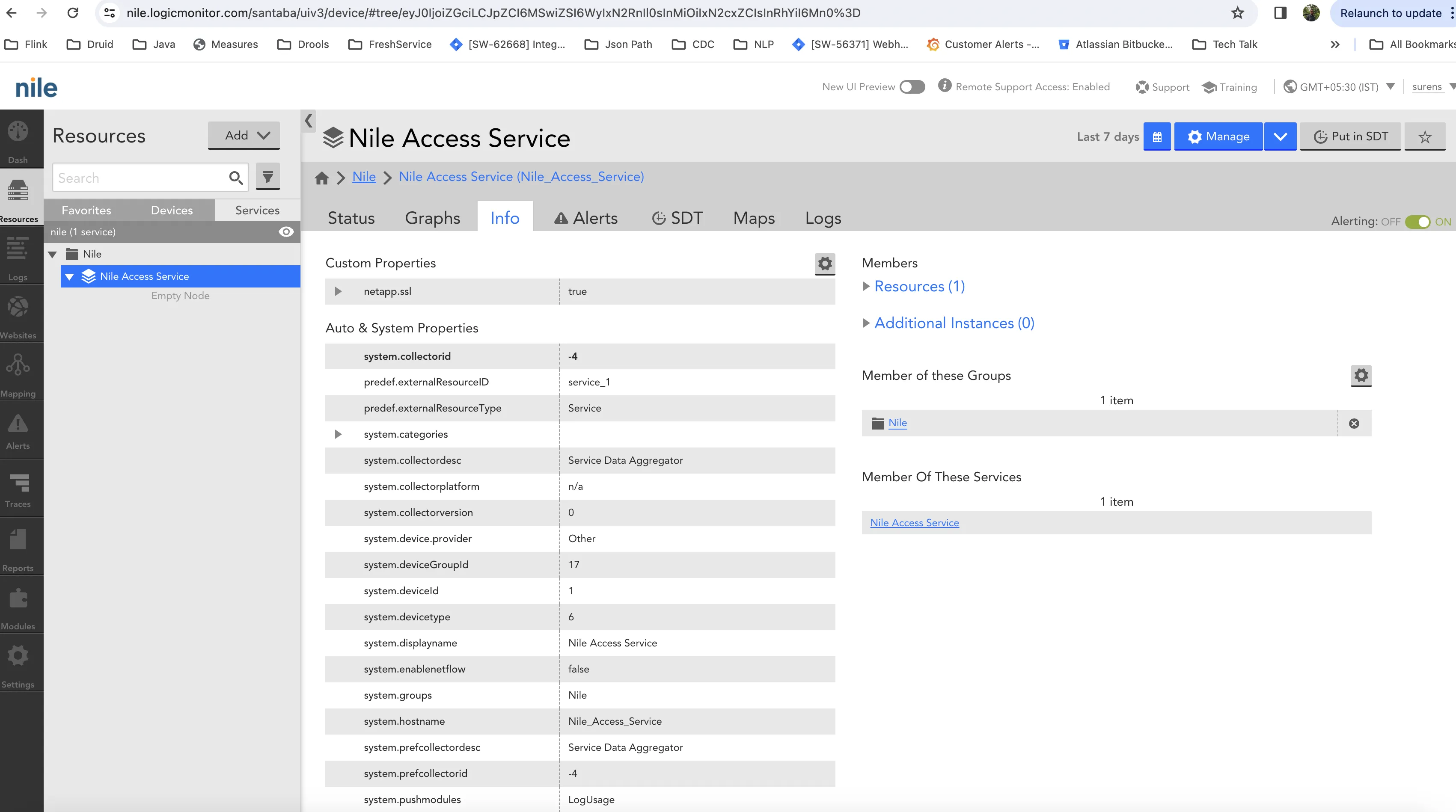Open Nile Access Service link under services
This screenshot has width=1456, height=812.
[x=914, y=523]
